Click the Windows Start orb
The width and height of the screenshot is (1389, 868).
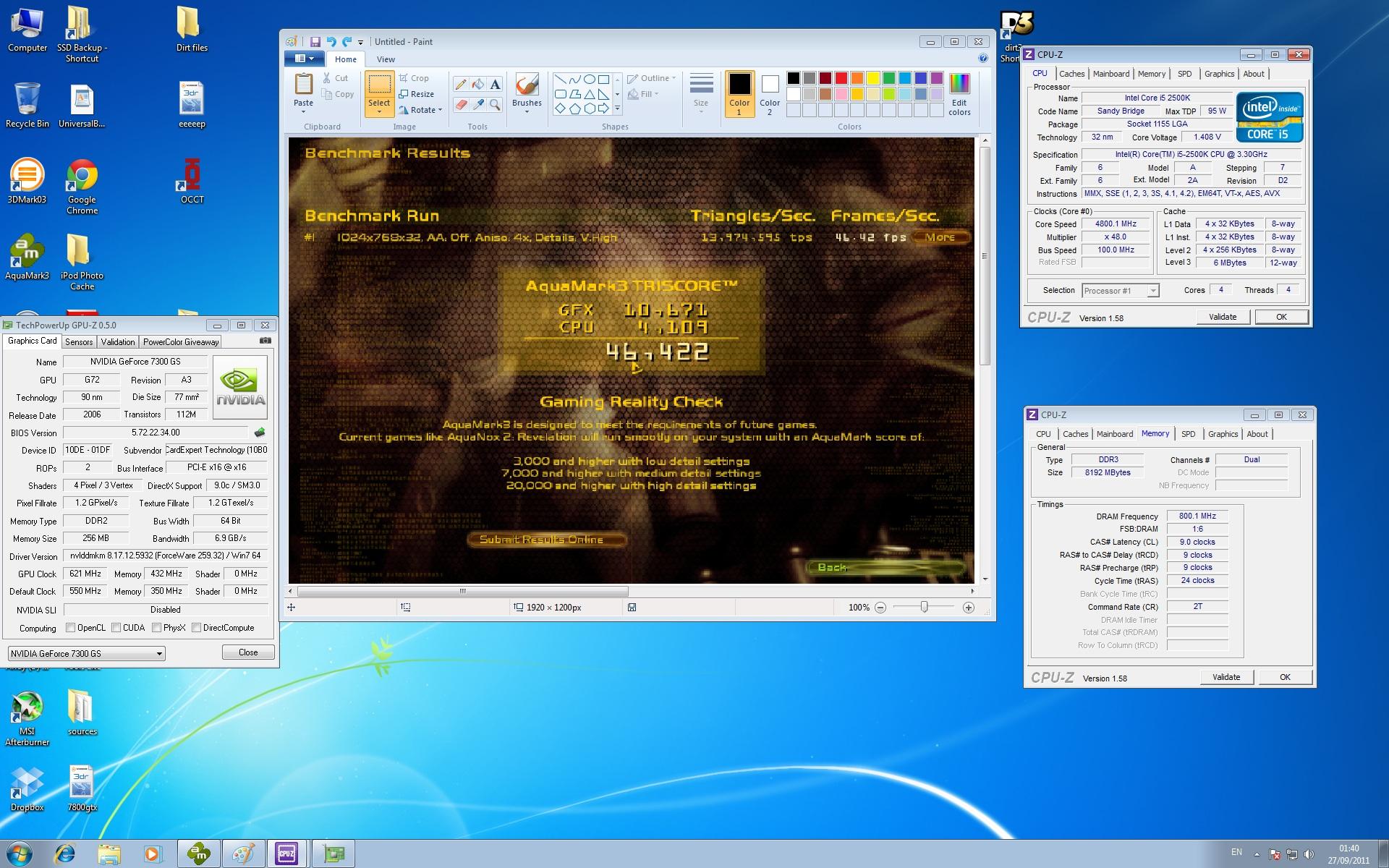(x=20, y=854)
